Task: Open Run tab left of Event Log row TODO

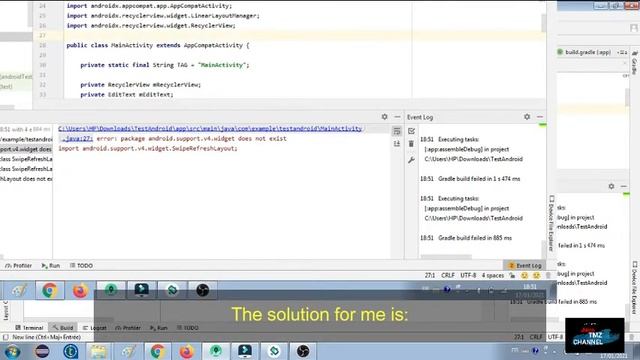Action: [51, 266]
